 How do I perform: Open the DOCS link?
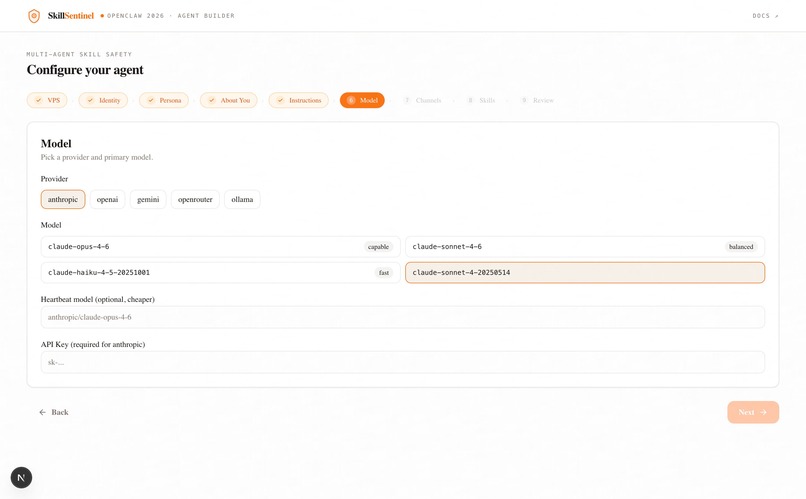tap(765, 16)
